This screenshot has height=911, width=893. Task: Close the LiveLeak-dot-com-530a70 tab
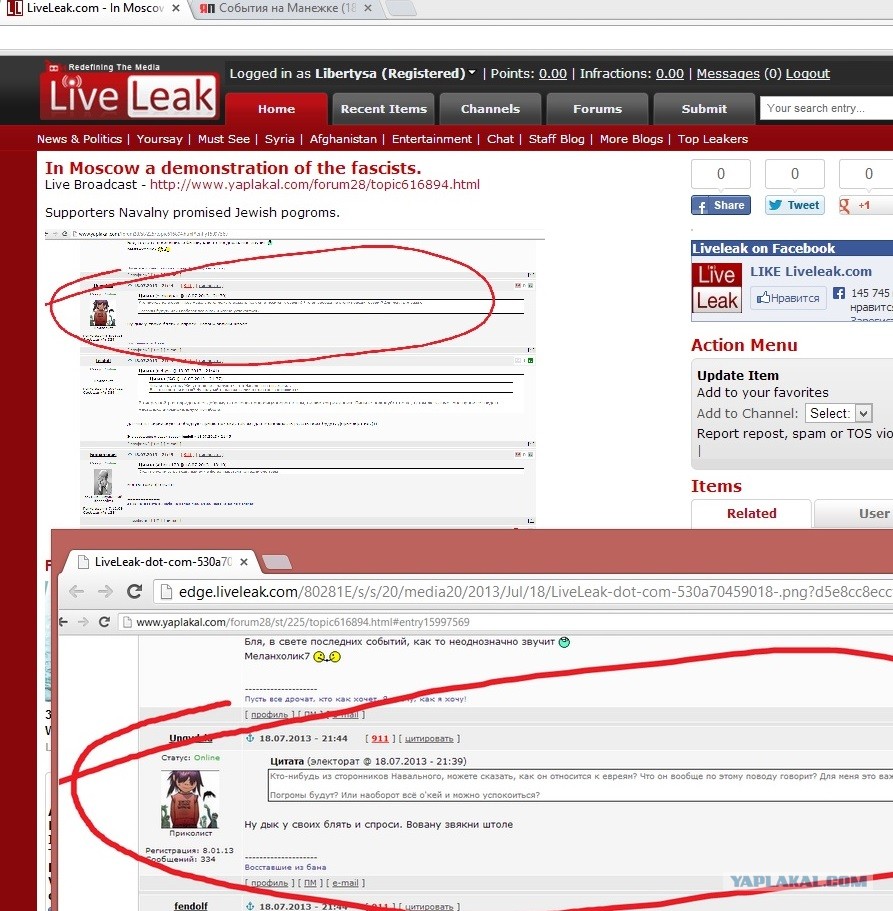[x=244, y=562]
